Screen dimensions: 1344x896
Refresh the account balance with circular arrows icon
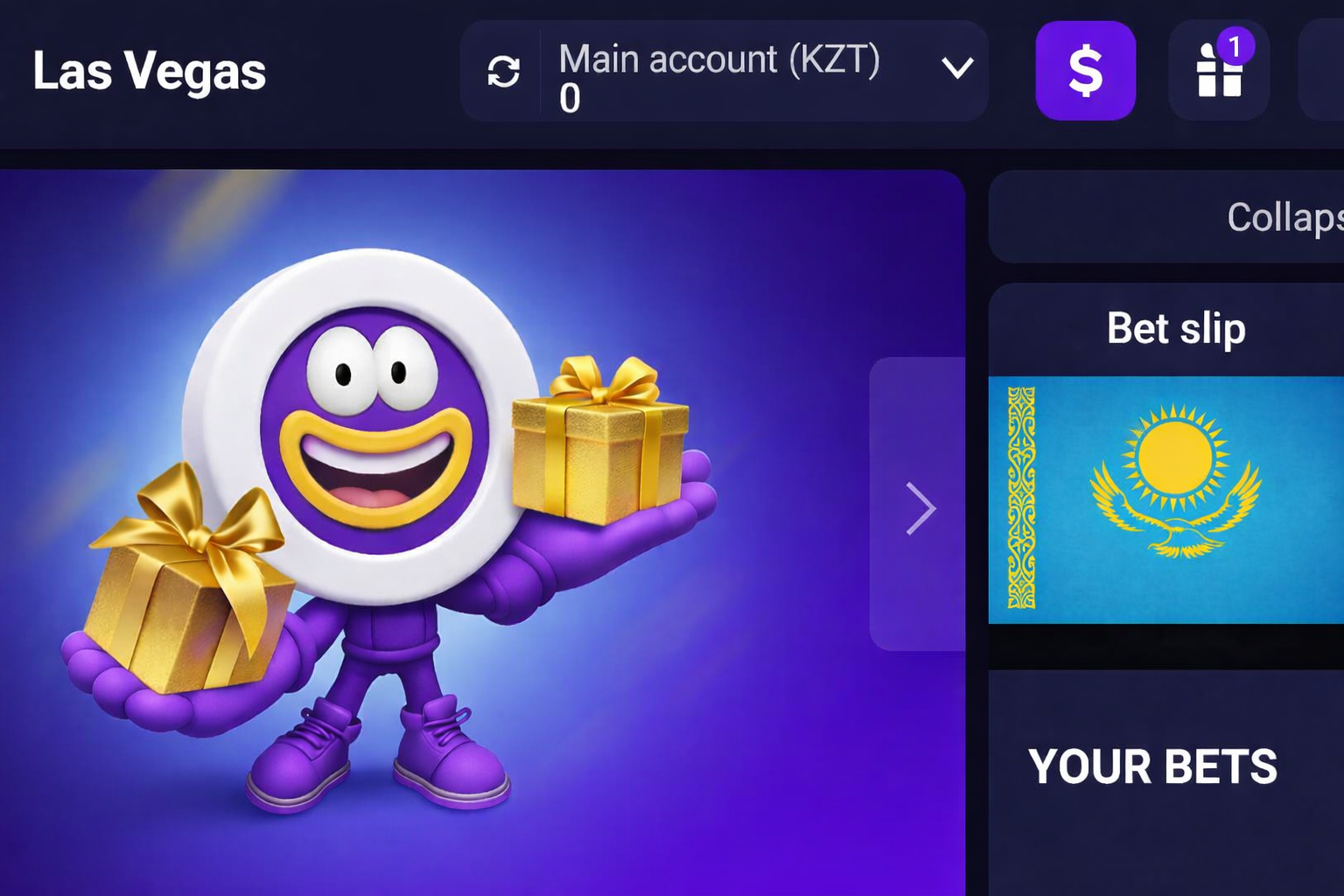503,71
